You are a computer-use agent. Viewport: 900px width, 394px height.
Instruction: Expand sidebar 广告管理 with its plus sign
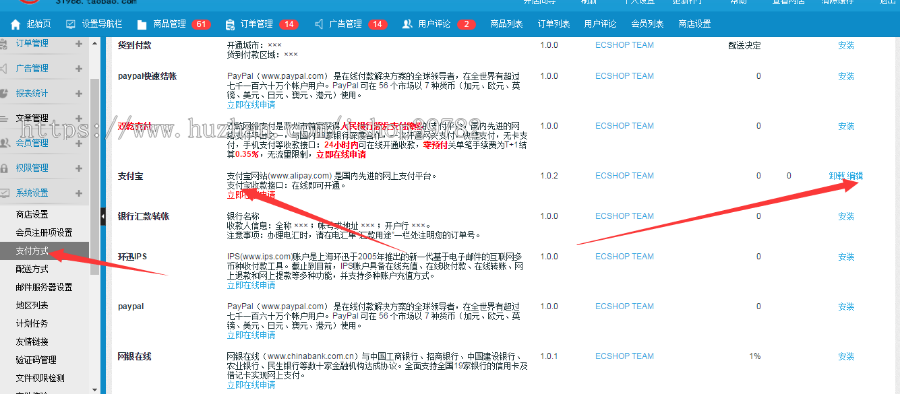pos(79,68)
